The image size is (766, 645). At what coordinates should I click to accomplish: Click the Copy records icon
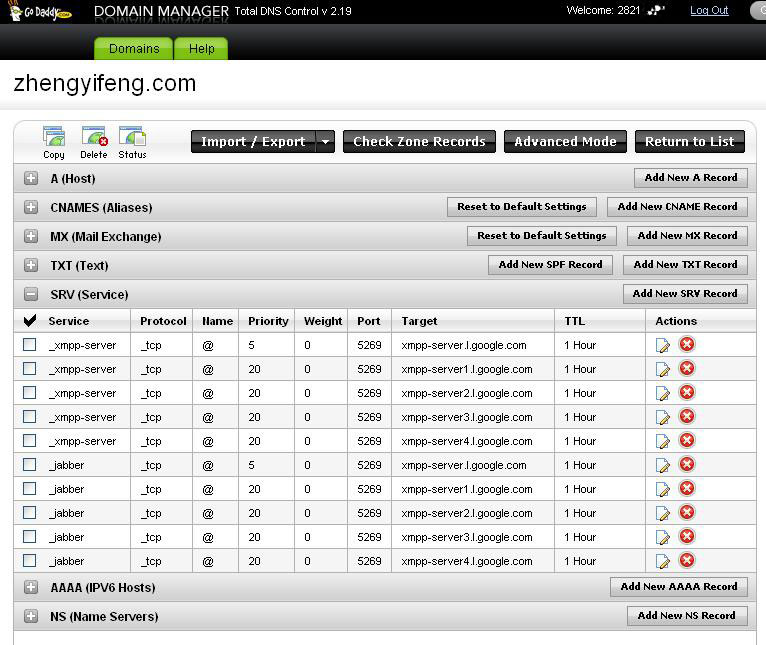(54, 142)
